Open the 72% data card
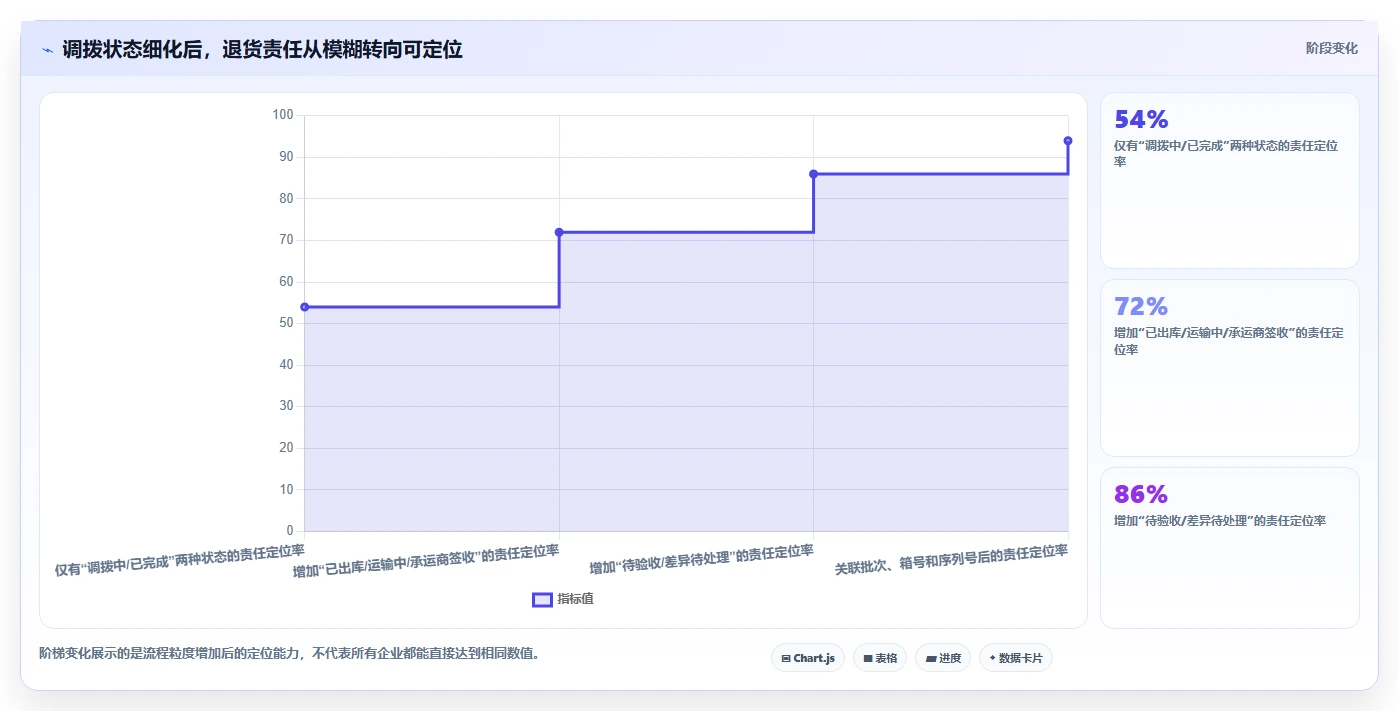 coord(1230,368)
